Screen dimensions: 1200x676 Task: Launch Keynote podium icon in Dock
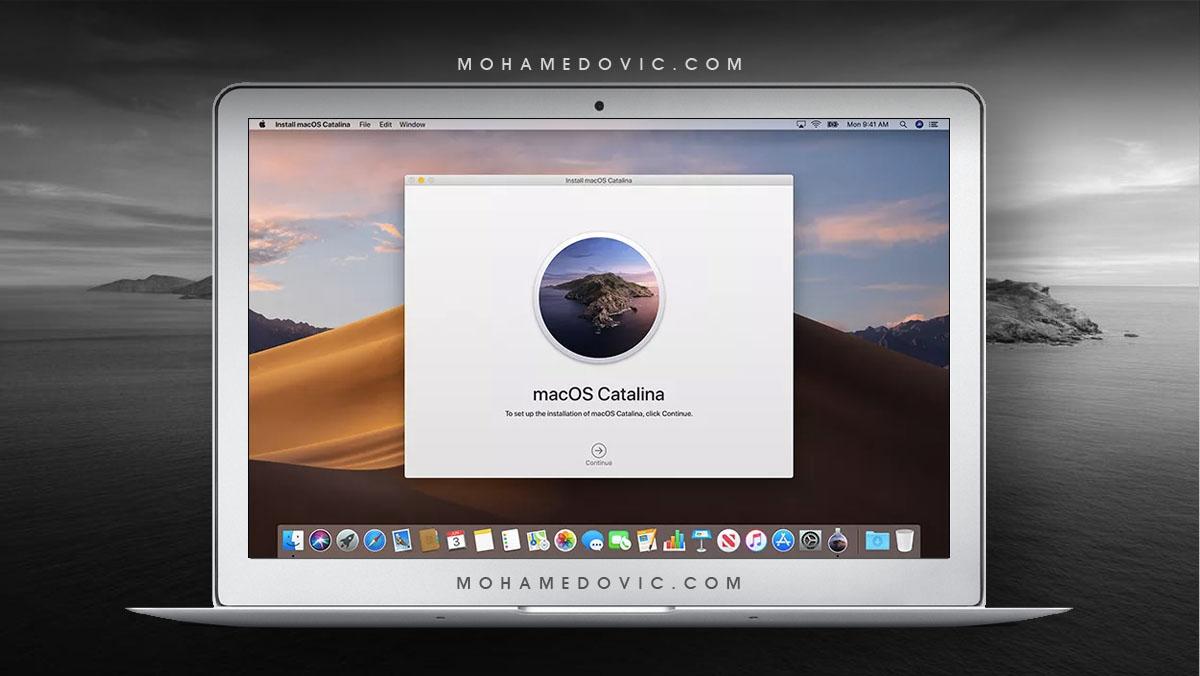pos(701,540)
